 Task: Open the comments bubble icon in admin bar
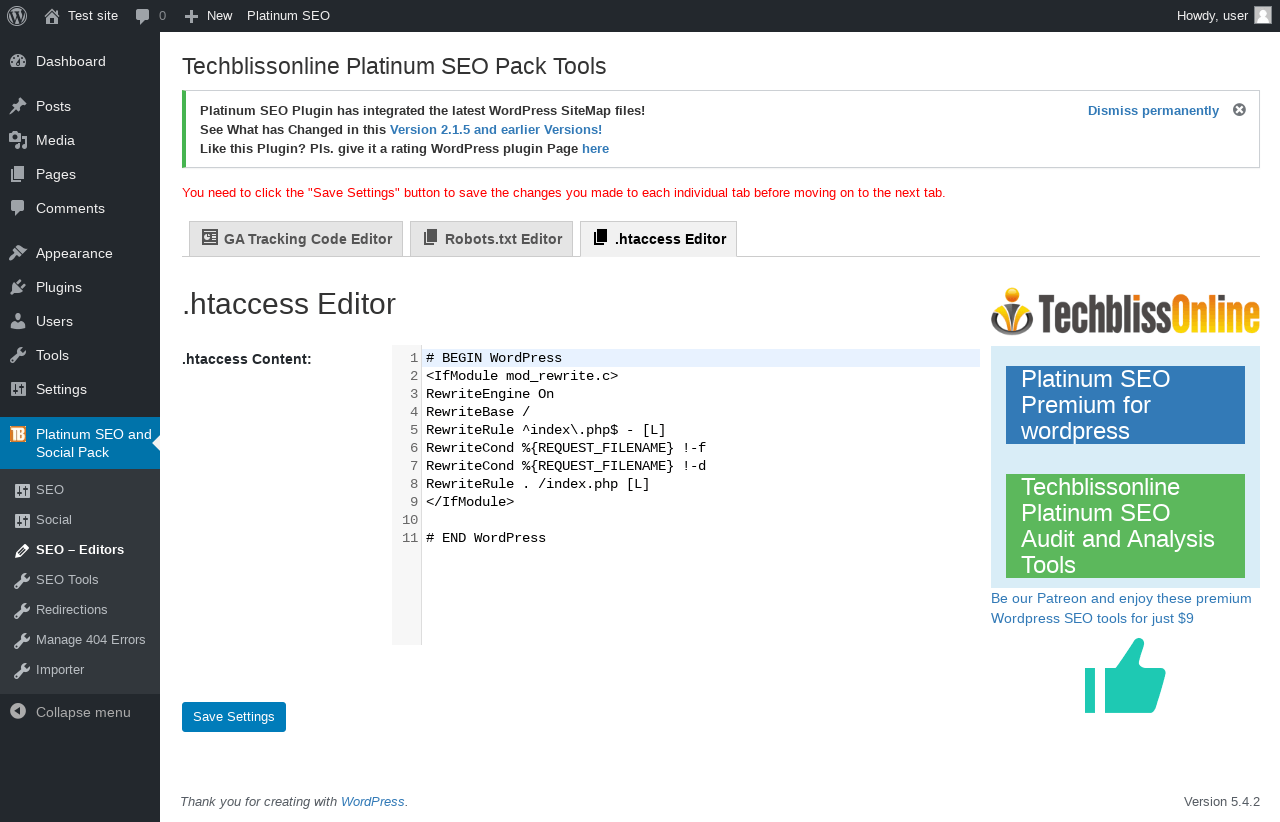143,16
